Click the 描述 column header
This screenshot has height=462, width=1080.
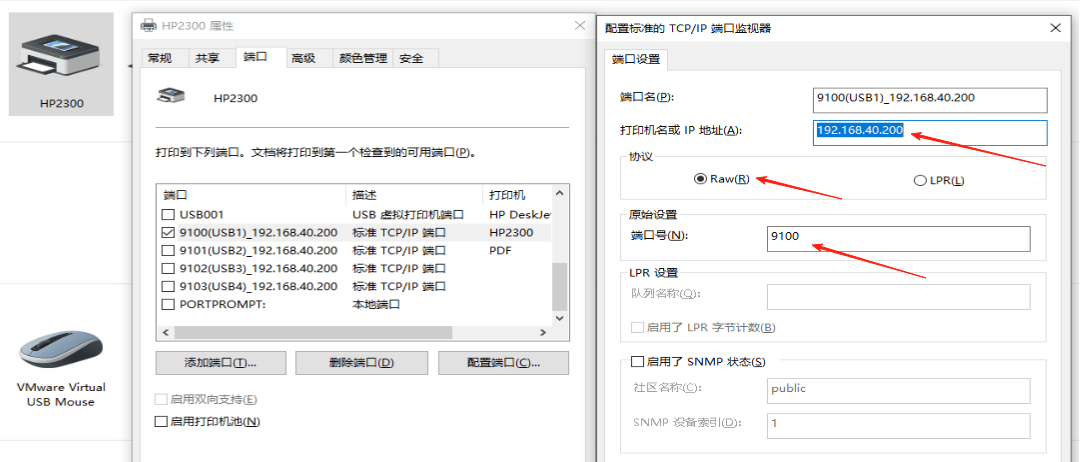click(415, 195)
